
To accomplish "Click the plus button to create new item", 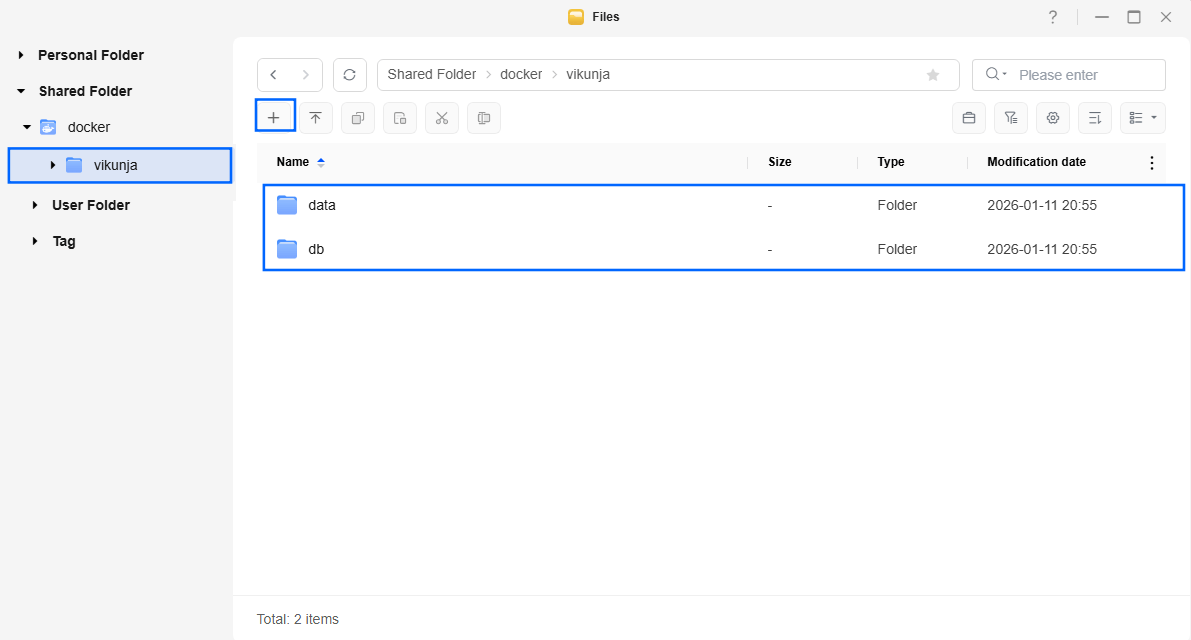I will (x=274, y=118).
